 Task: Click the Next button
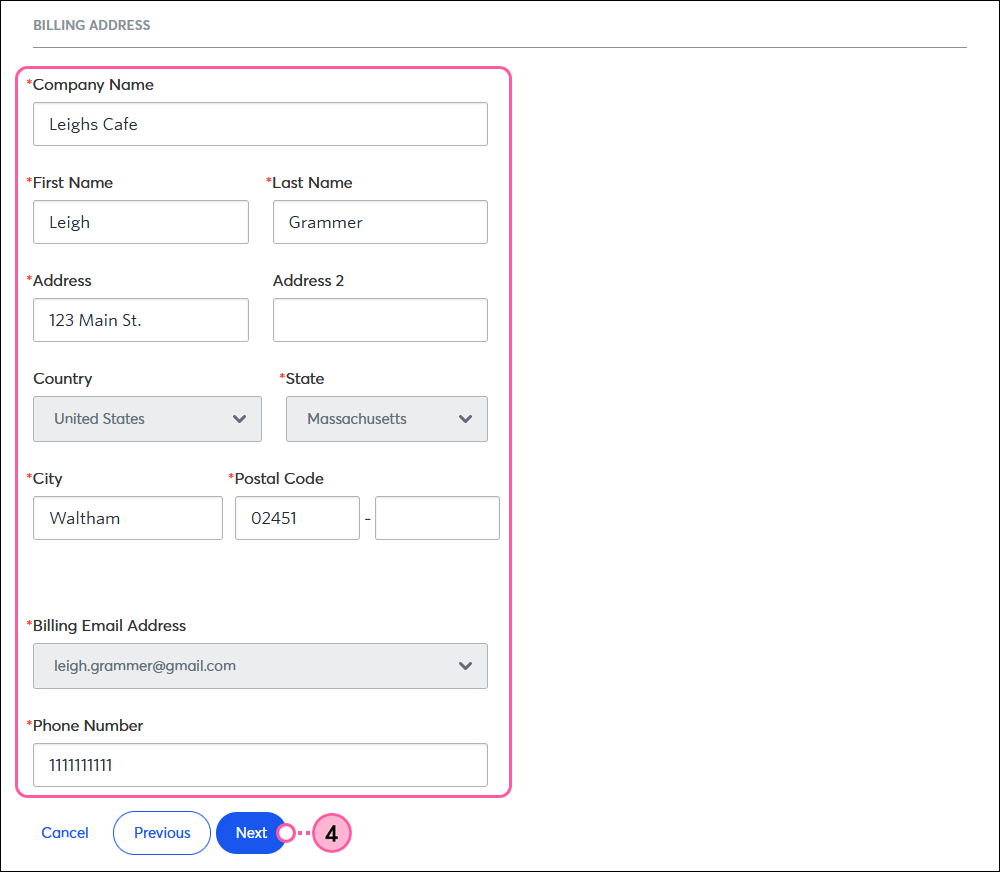pyautogui.click(x=251, y=833)
